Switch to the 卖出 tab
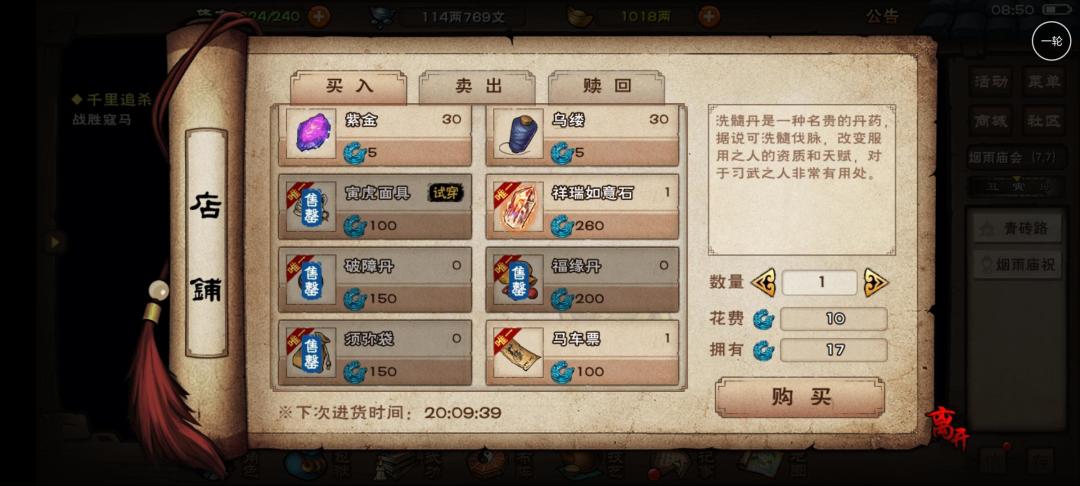The height and width of the screenshot is (486, 1080). click(x=477, y=86)
